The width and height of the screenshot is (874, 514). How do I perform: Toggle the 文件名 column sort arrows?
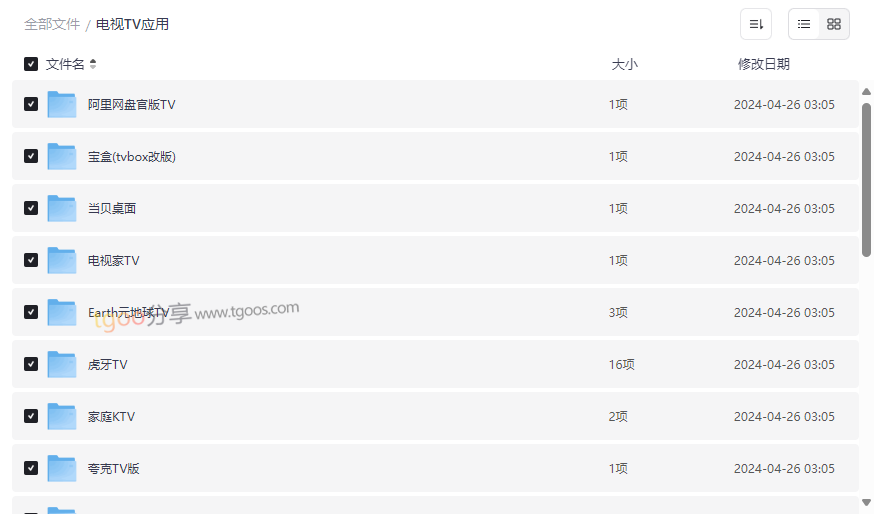coord(93,64)
